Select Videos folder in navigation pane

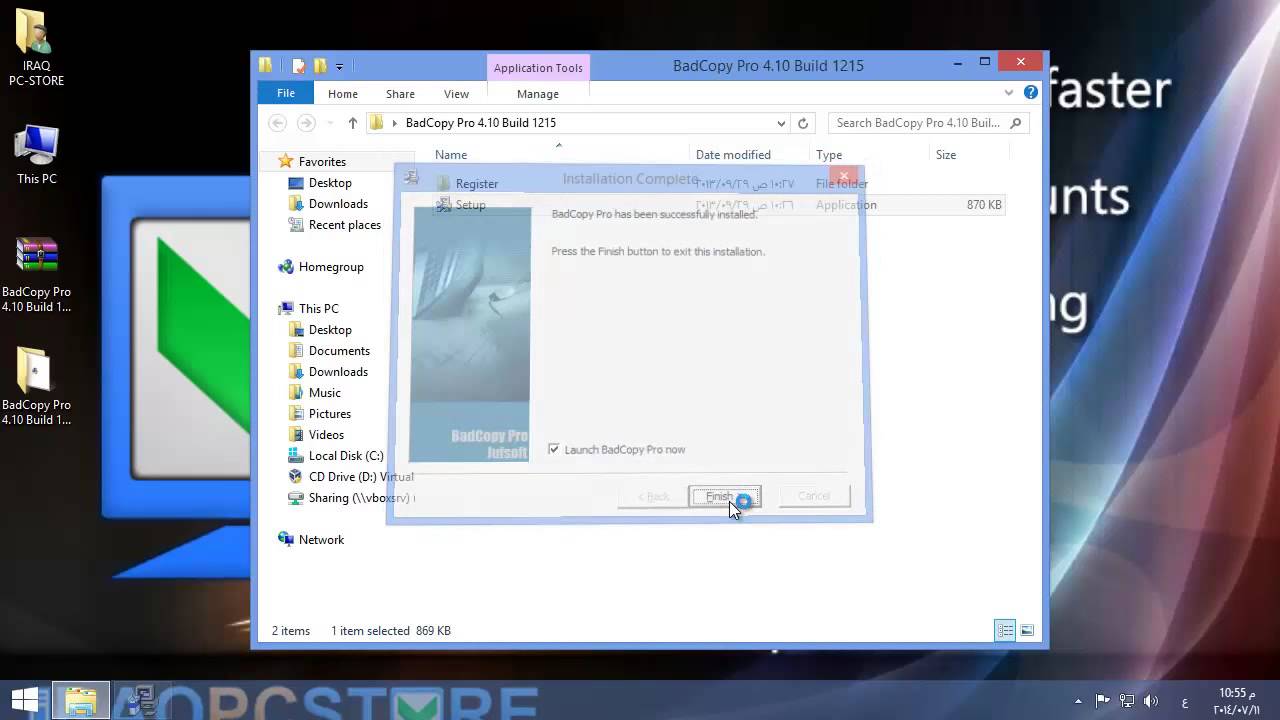(x=326, y=435)
